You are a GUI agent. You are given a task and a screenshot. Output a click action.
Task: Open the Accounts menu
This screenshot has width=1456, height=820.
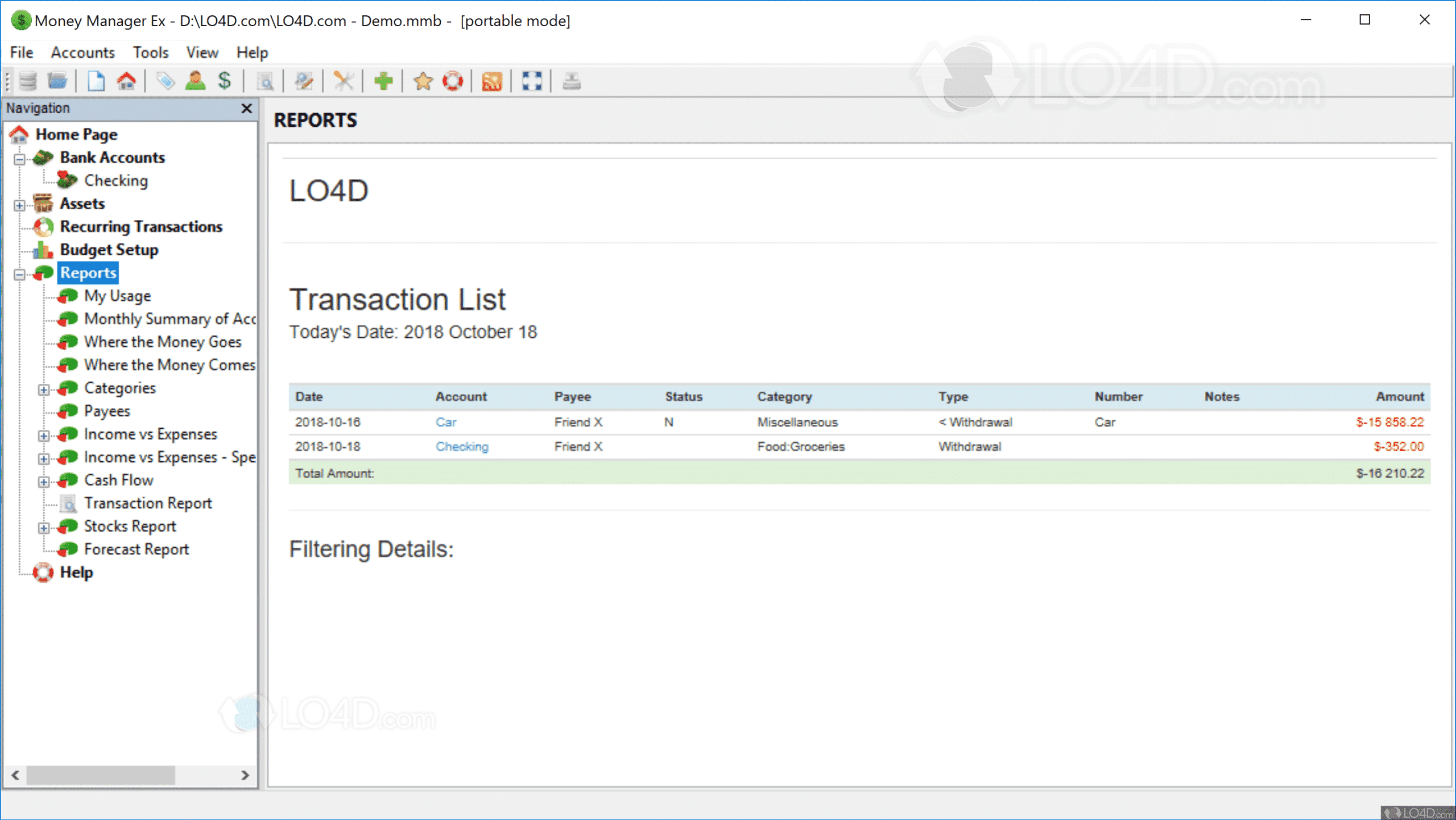coord(83,52)
